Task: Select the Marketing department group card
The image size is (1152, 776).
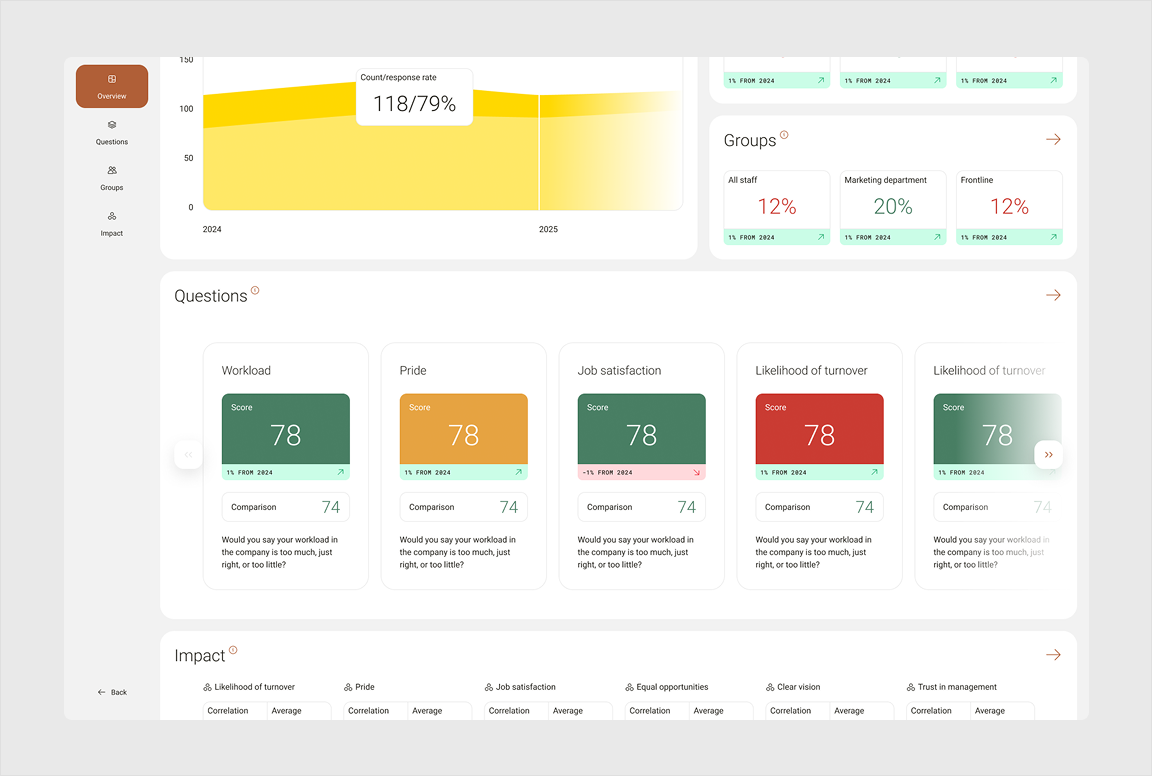Action: (x=893, y=207)
